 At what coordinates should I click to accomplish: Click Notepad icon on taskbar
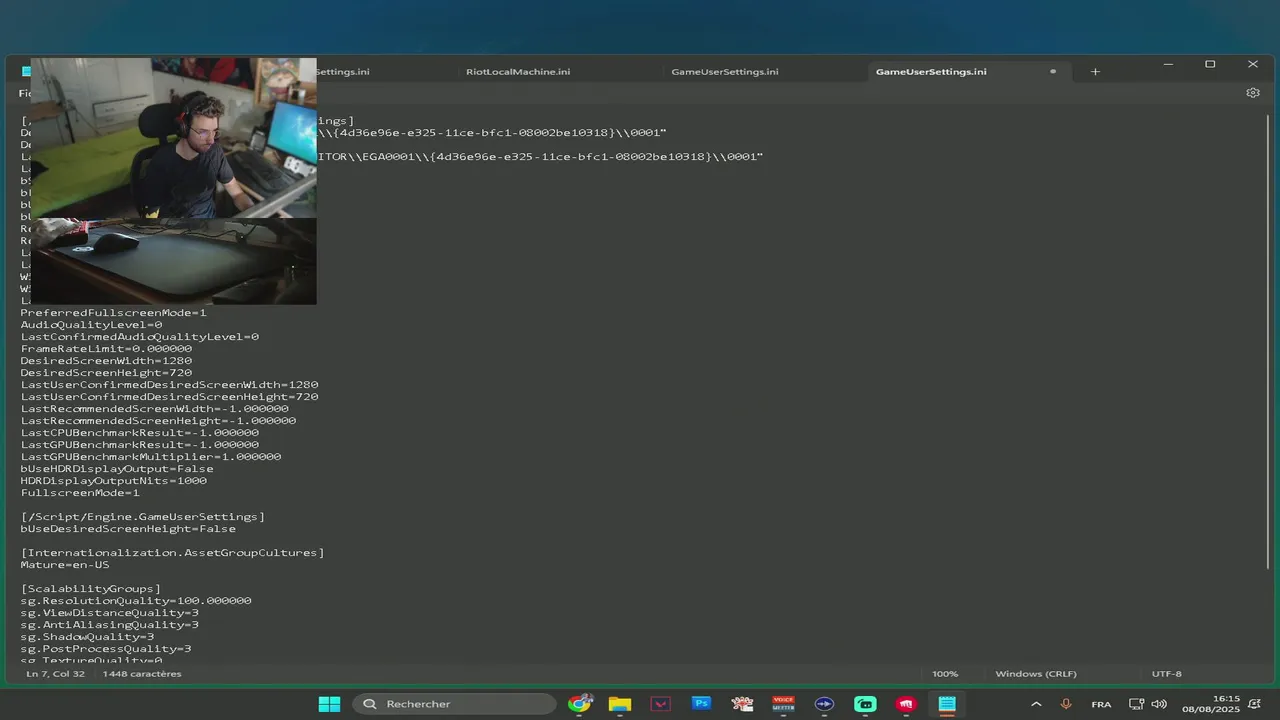(947, 704)
